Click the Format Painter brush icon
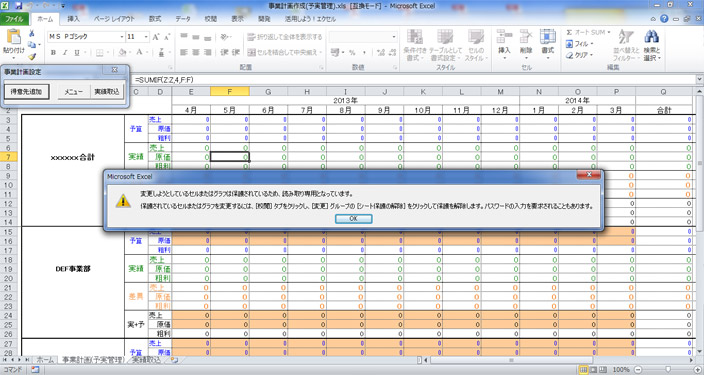The height and width of the screenshot is (375, 704). pos(32,57)
